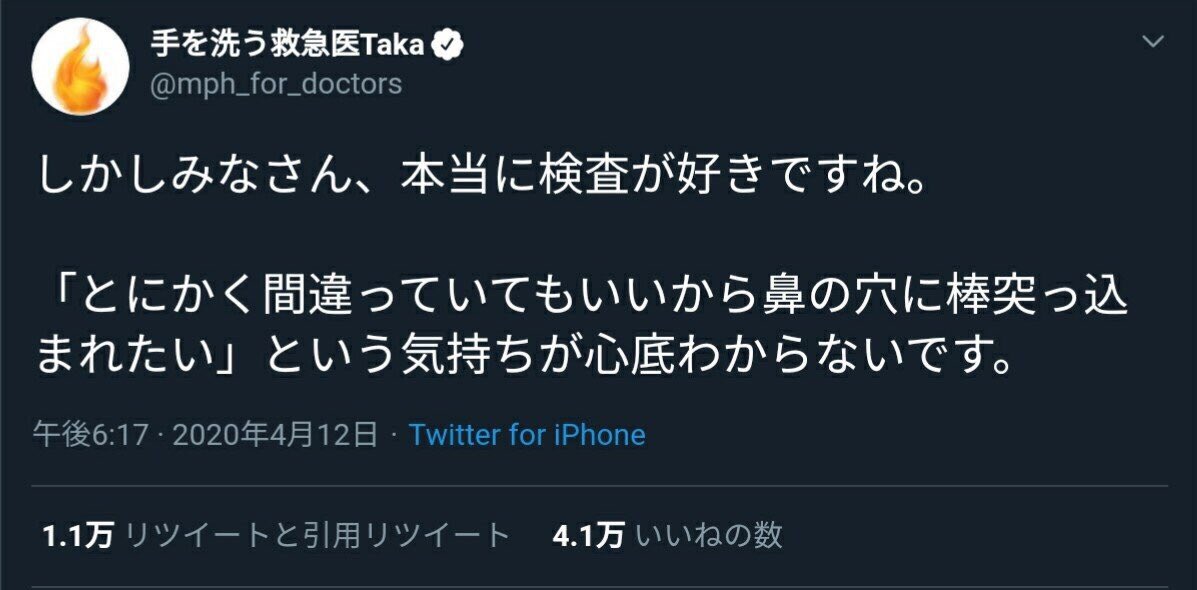Open the 手を洗う救急医Taka display name
The height and width of the screenshot is (590, 1197).
pyautogui.click(x=289, y=44)
